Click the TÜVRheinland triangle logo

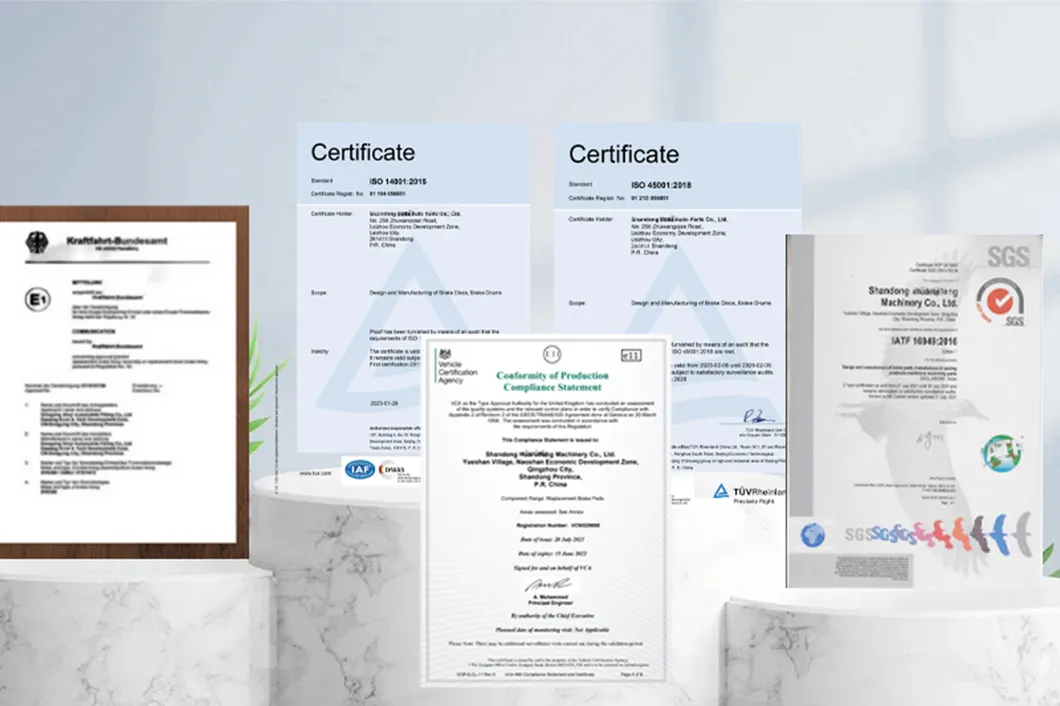point(721,491)
